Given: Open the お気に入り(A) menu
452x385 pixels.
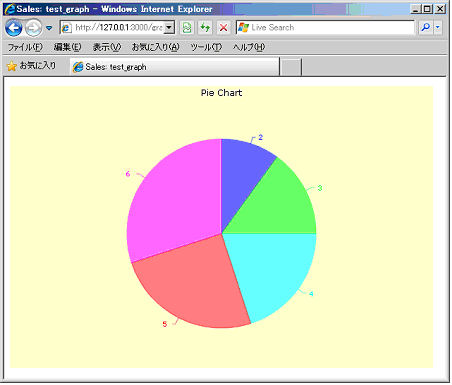Looking at the screenshot, I should pyautogui.click(x=156, y=47).
